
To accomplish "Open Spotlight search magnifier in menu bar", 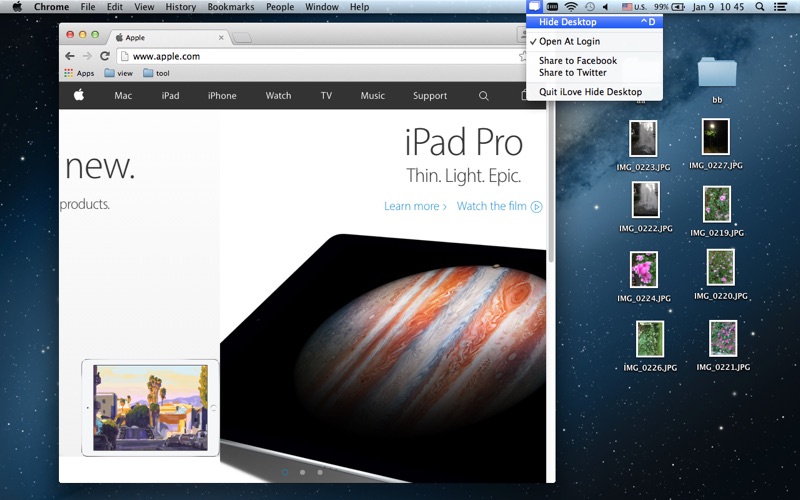I will pos(760,7).
